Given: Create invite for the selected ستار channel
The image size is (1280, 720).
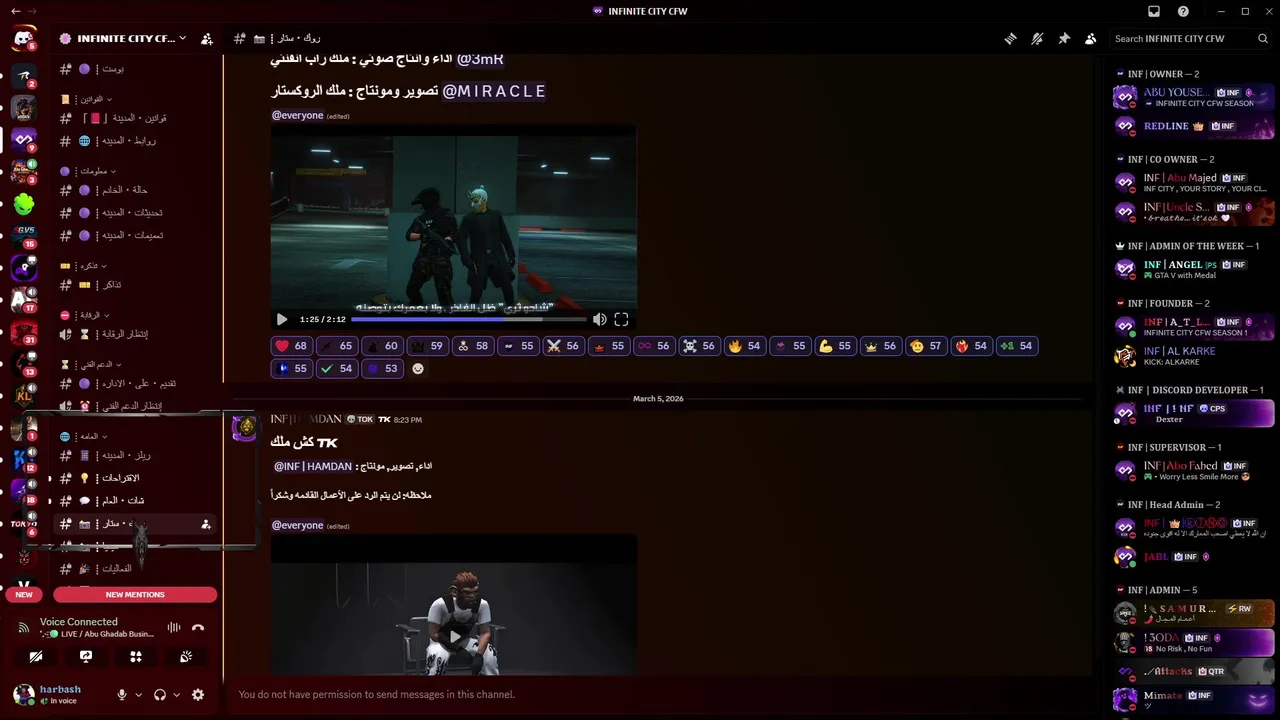Looking at the screenshot, I should [x=206, y=524].
